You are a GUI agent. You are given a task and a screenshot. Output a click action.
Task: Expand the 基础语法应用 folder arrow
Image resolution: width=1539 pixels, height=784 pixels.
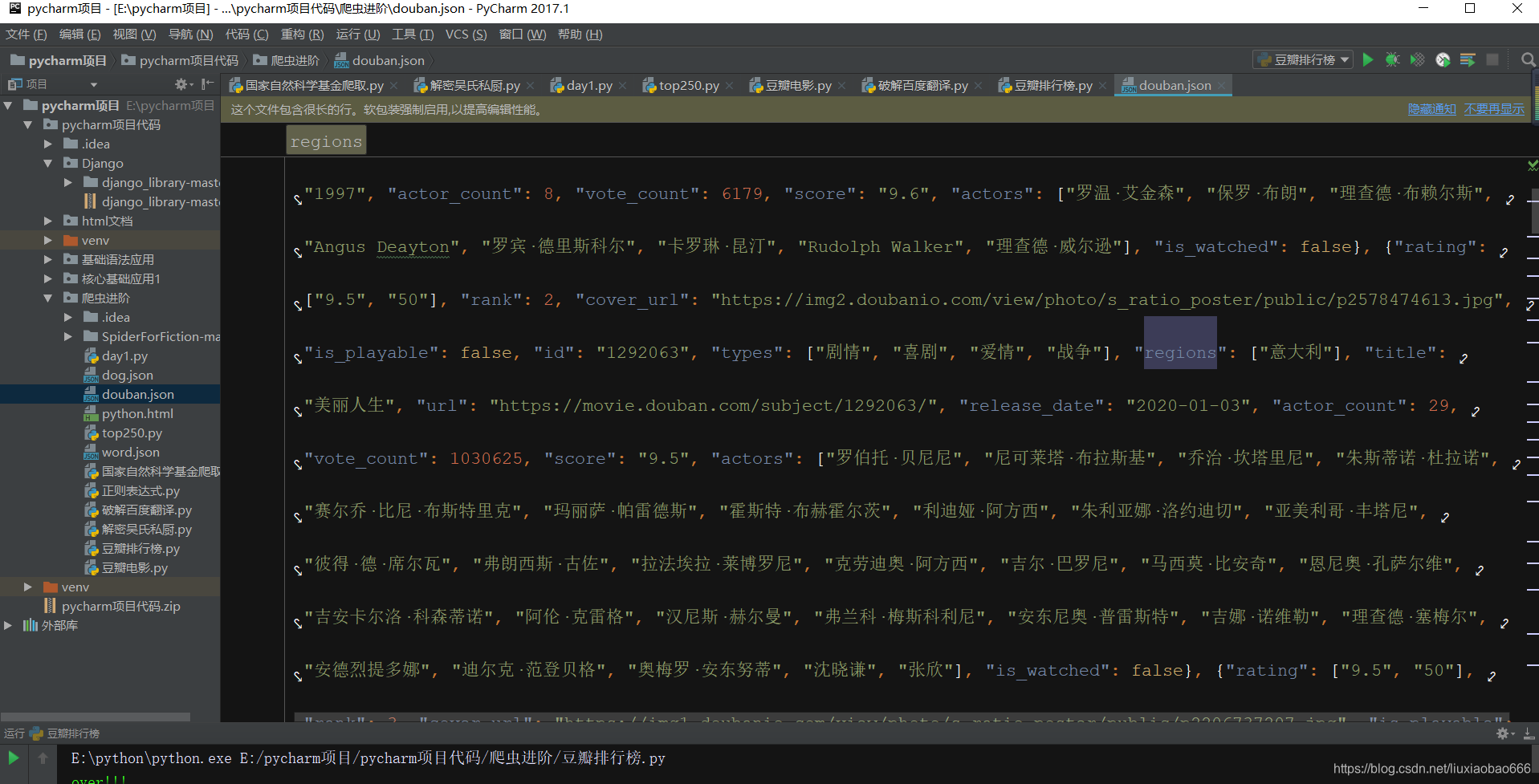(x=48, y=259)
